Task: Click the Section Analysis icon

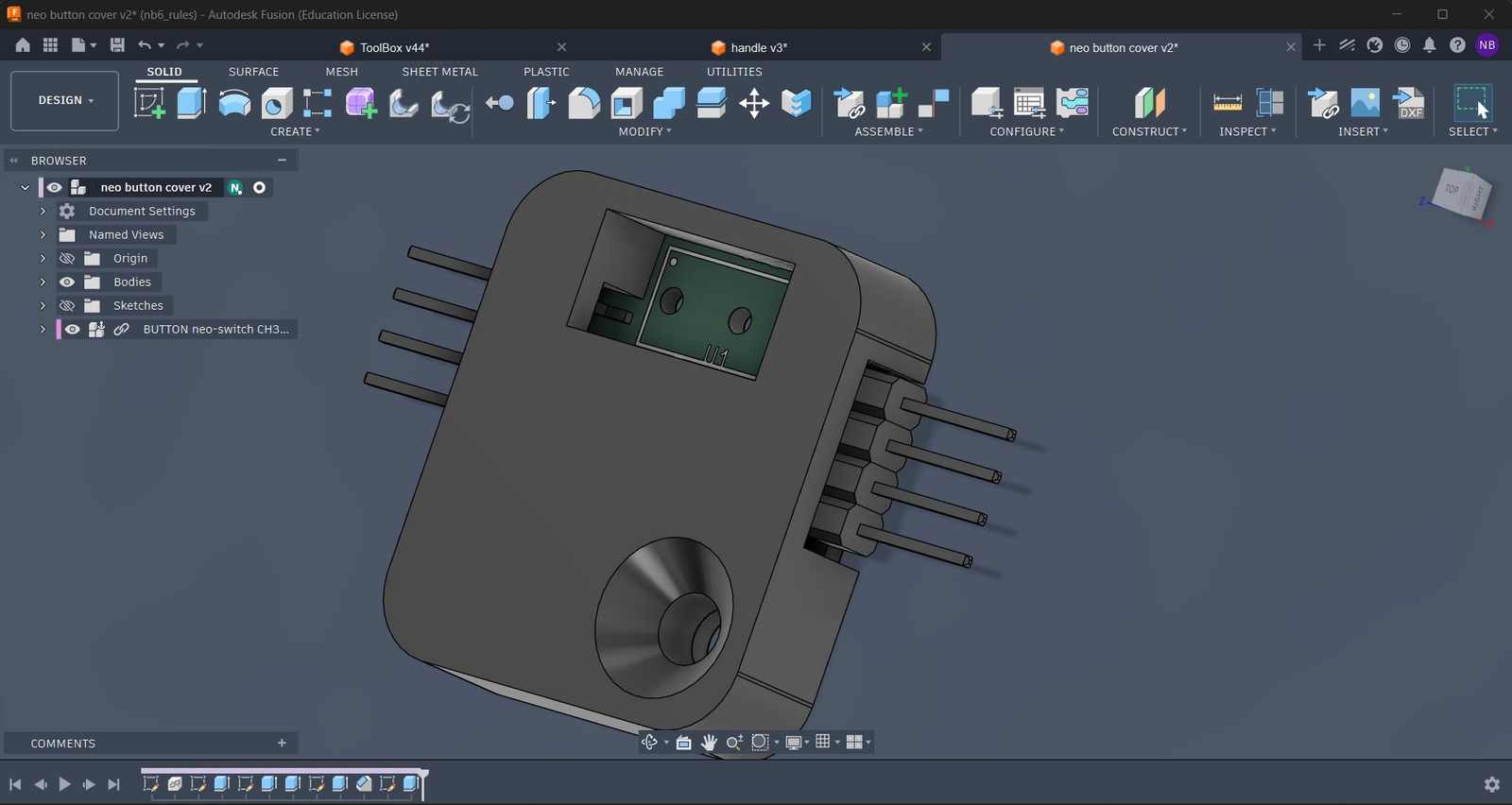Action: 1270,103
